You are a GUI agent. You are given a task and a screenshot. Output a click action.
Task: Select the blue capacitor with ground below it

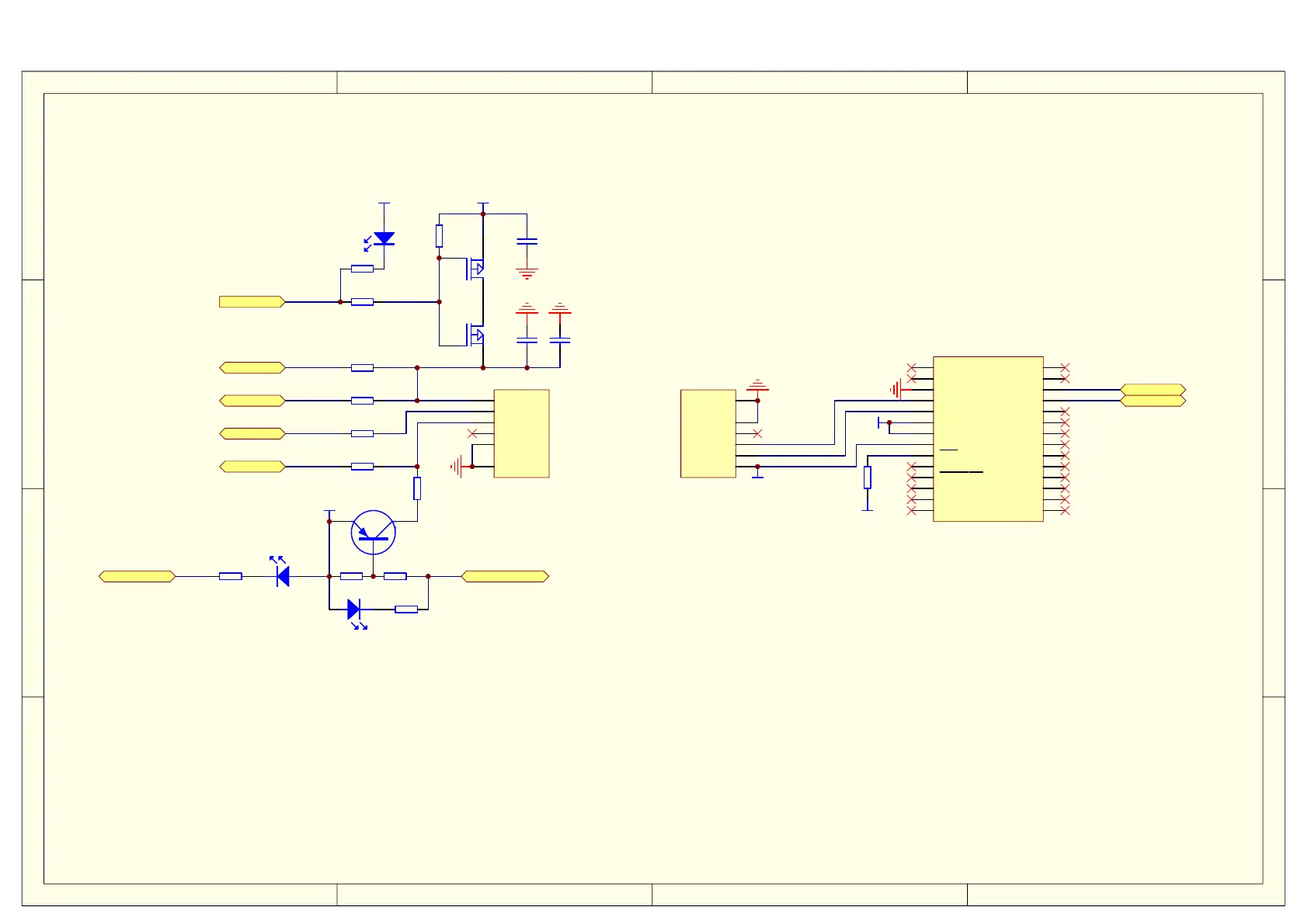tap(527, 241)
